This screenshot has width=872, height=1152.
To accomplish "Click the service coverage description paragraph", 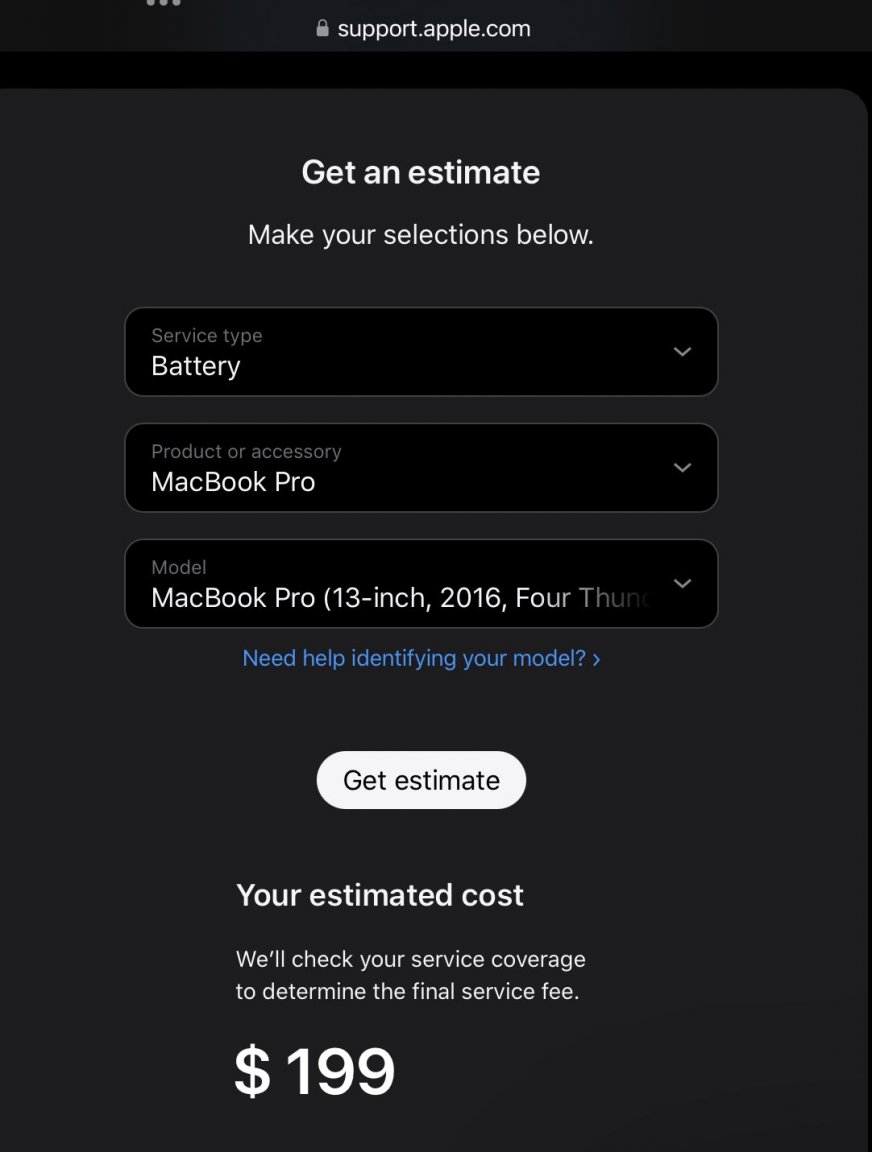I will coord(410,976).
